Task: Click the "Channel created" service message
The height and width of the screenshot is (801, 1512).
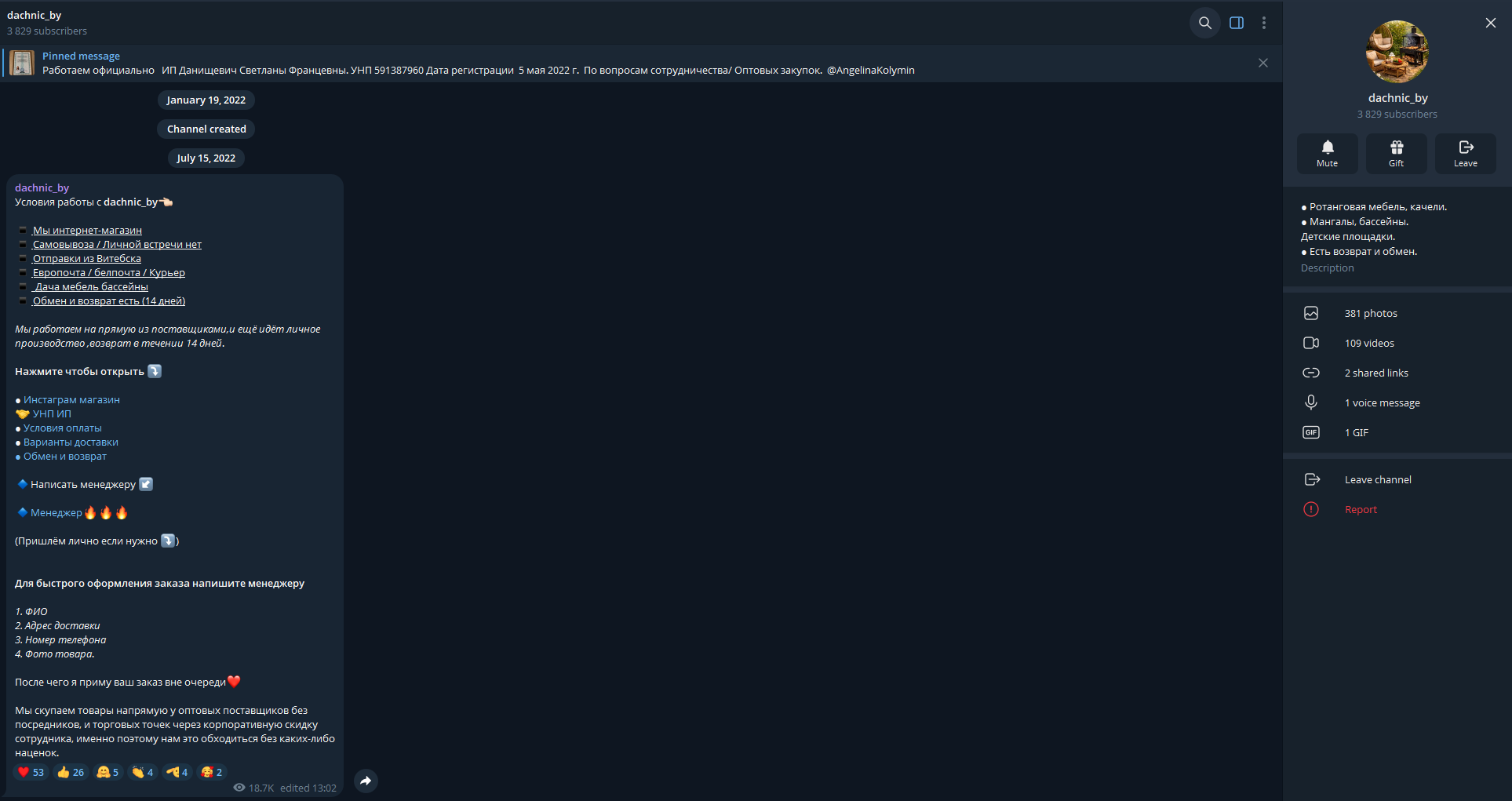Action: coord(206,129)
